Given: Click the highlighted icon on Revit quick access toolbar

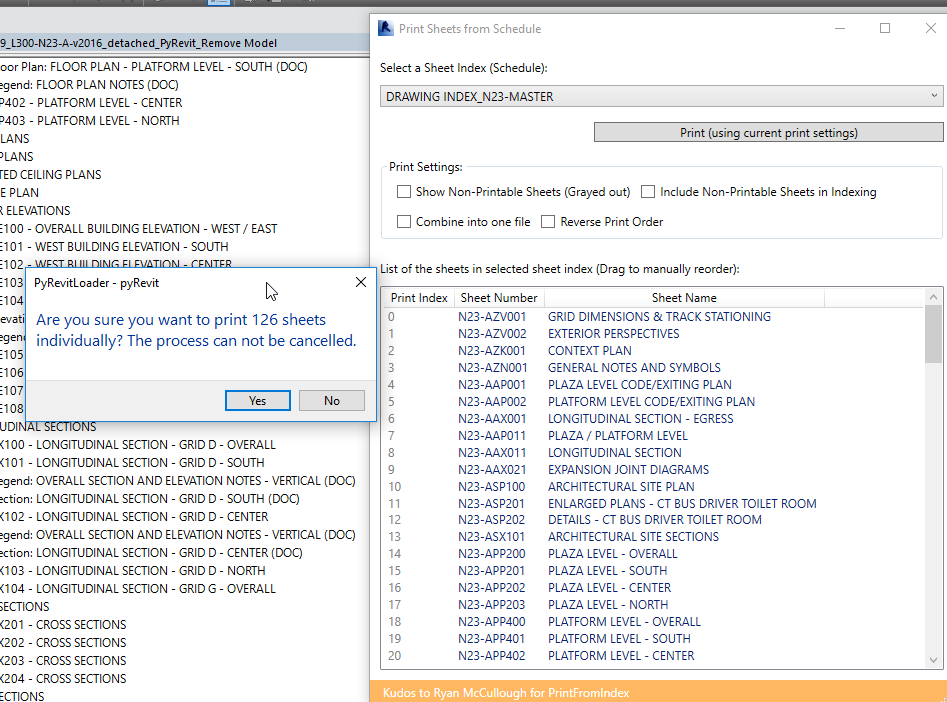Looking at the screenshot, I should pyautogui.click(x=218, y=4).
